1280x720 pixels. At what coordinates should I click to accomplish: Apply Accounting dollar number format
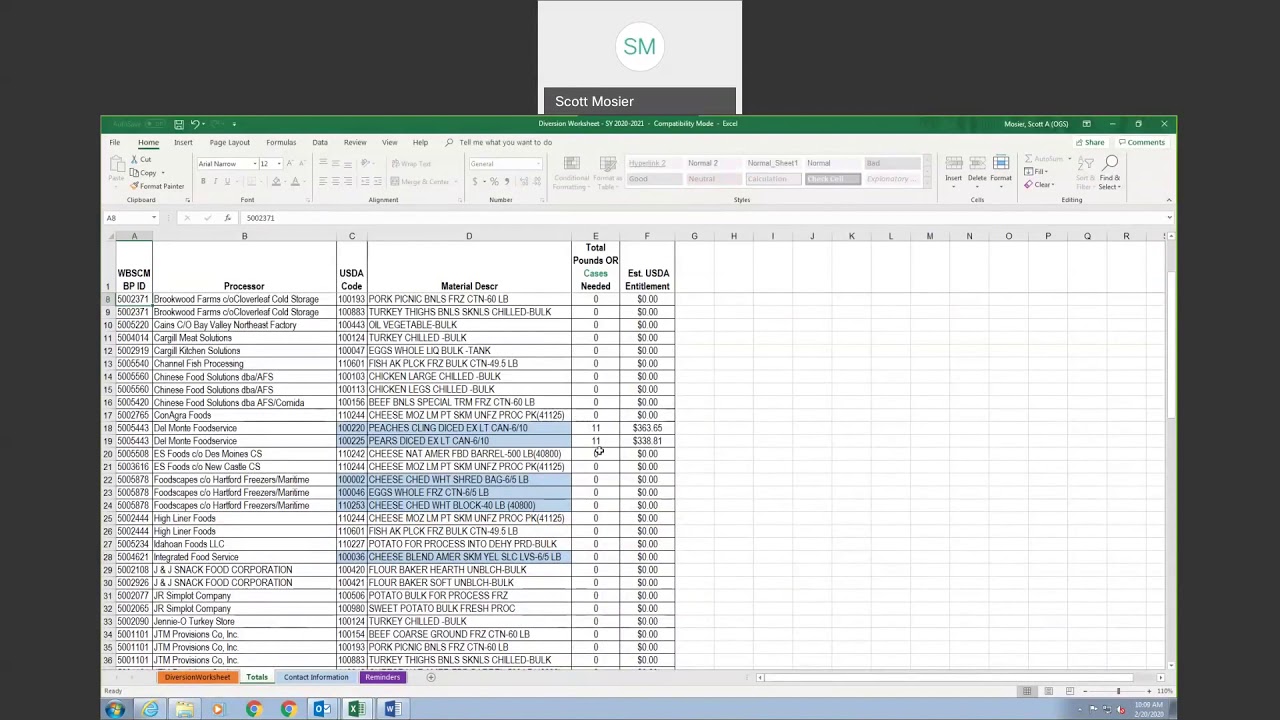[x=475, y=181]
